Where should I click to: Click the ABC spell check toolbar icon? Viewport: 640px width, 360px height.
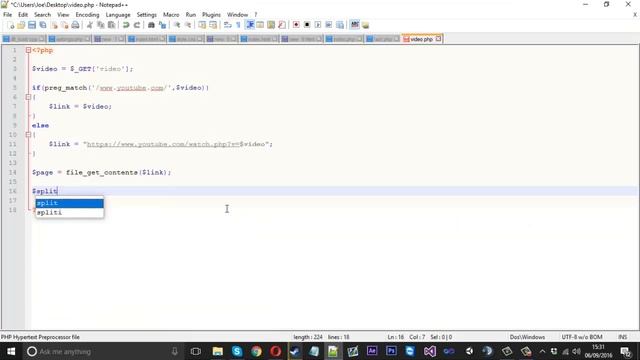(x=355, y=25)
